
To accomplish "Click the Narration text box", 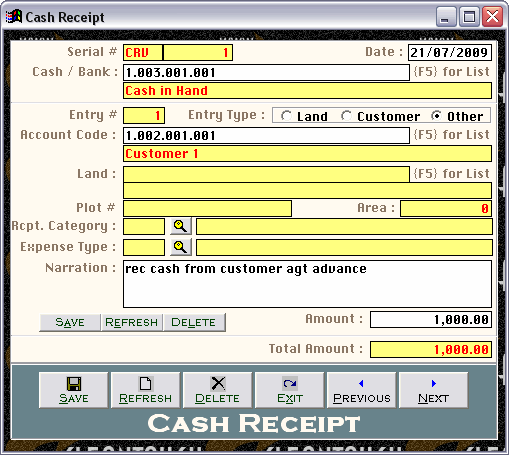I will [307, 284].
